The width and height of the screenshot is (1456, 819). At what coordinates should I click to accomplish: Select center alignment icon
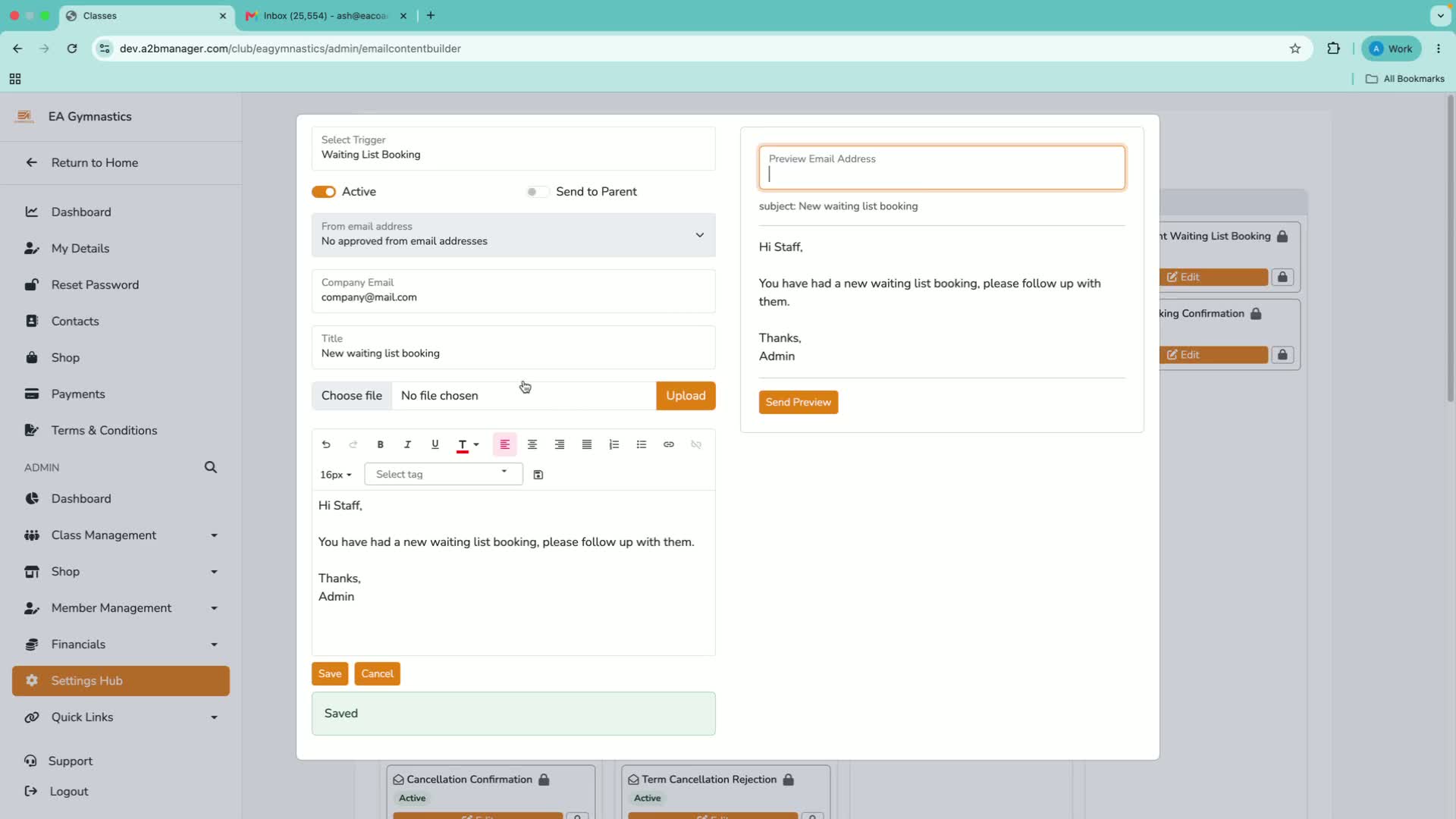[x=532, y=444]
